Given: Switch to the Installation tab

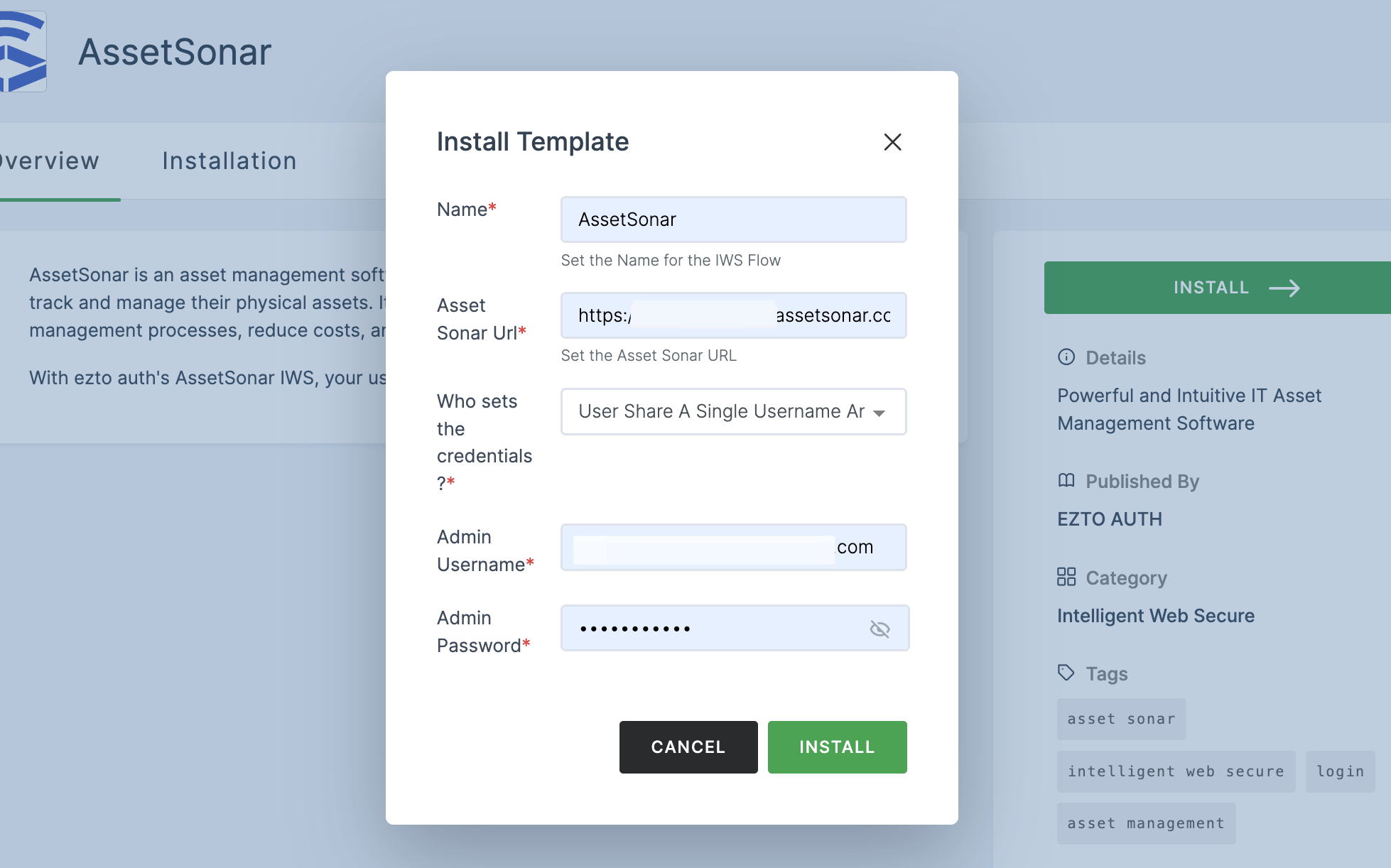Looking at the screenshot, I should 229,161.
